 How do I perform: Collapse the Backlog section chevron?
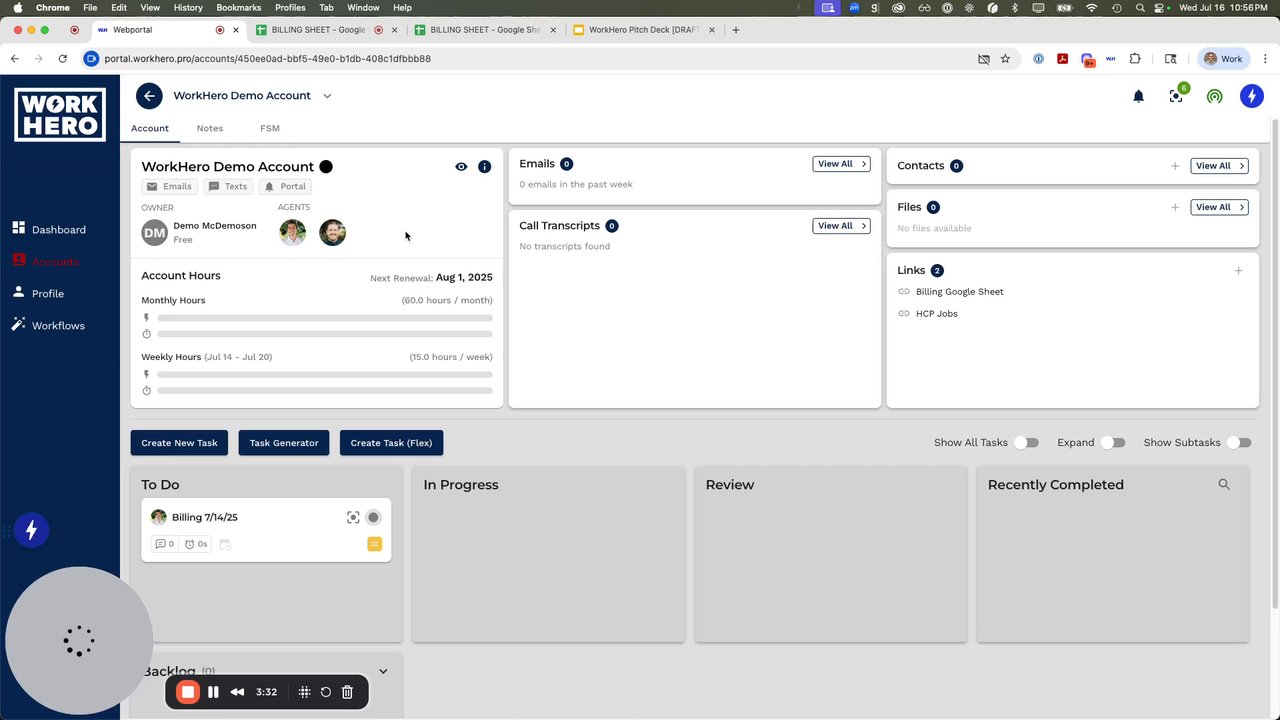383,671
